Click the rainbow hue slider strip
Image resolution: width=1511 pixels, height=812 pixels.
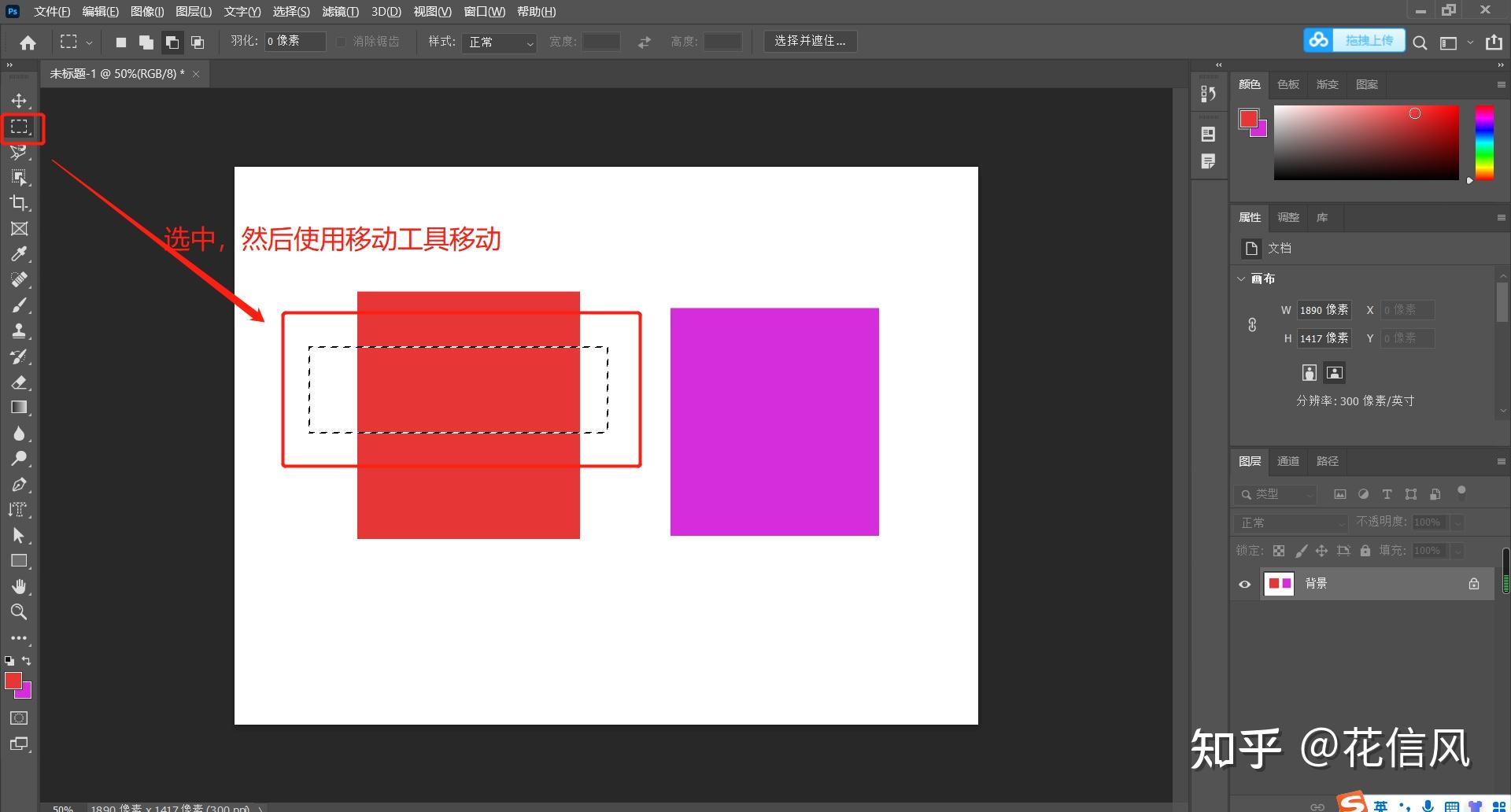coord(1484,142)
